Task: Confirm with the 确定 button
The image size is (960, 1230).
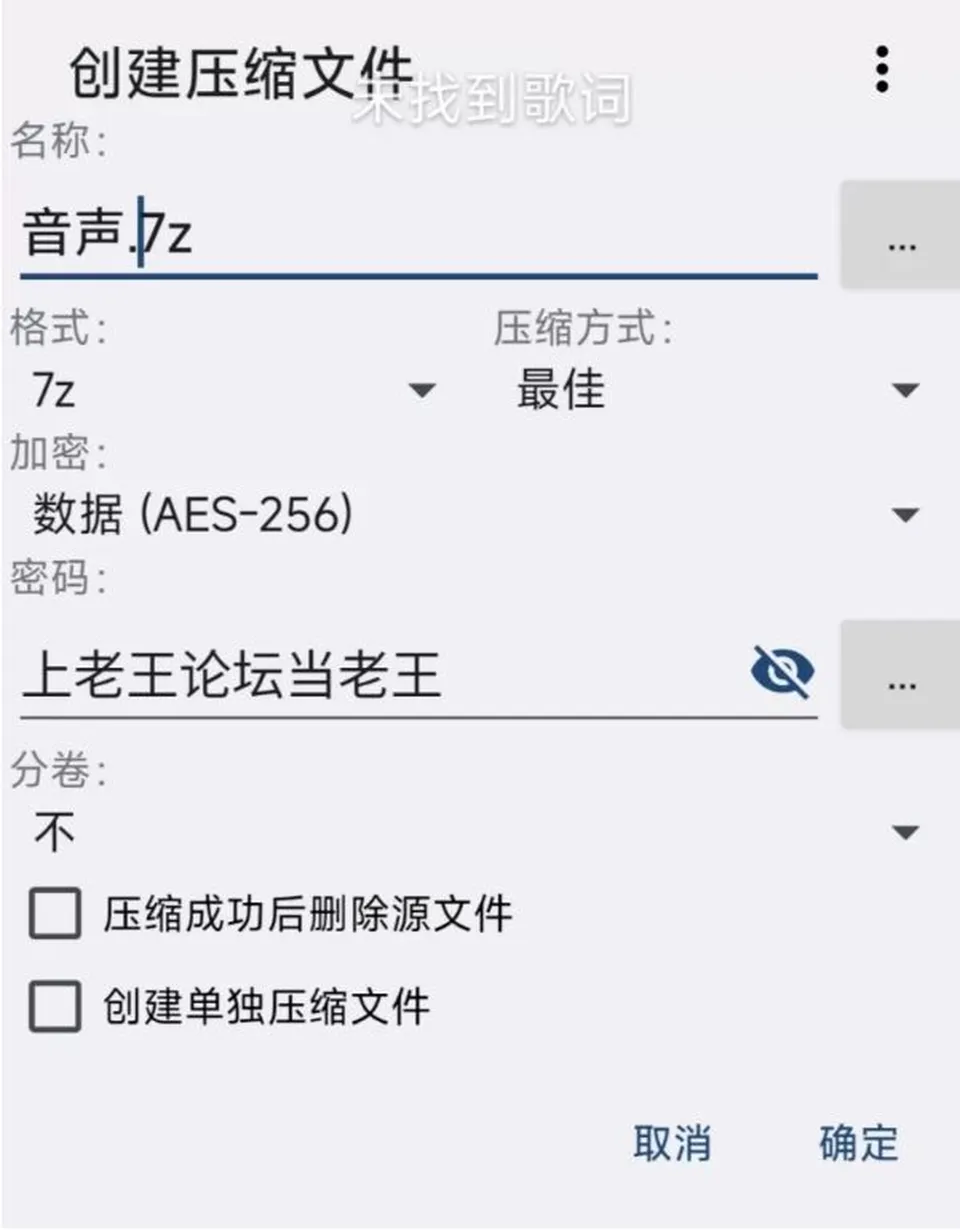Action: coord(859,1143)
